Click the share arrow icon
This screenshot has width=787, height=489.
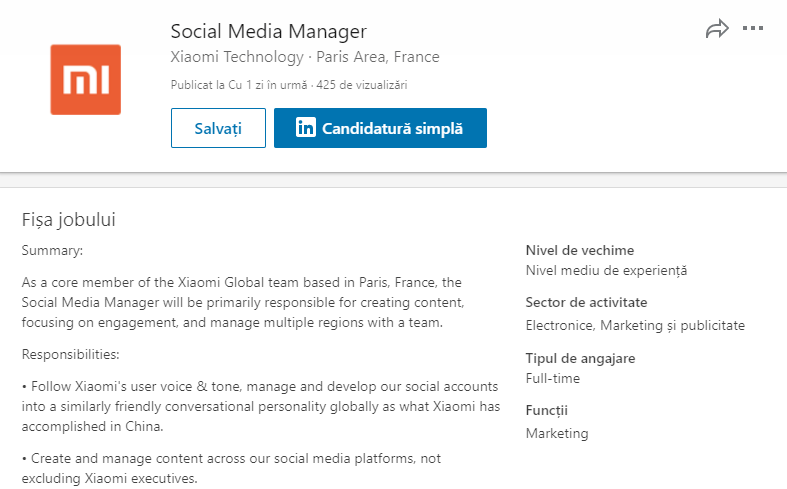(x=717, y=30)
